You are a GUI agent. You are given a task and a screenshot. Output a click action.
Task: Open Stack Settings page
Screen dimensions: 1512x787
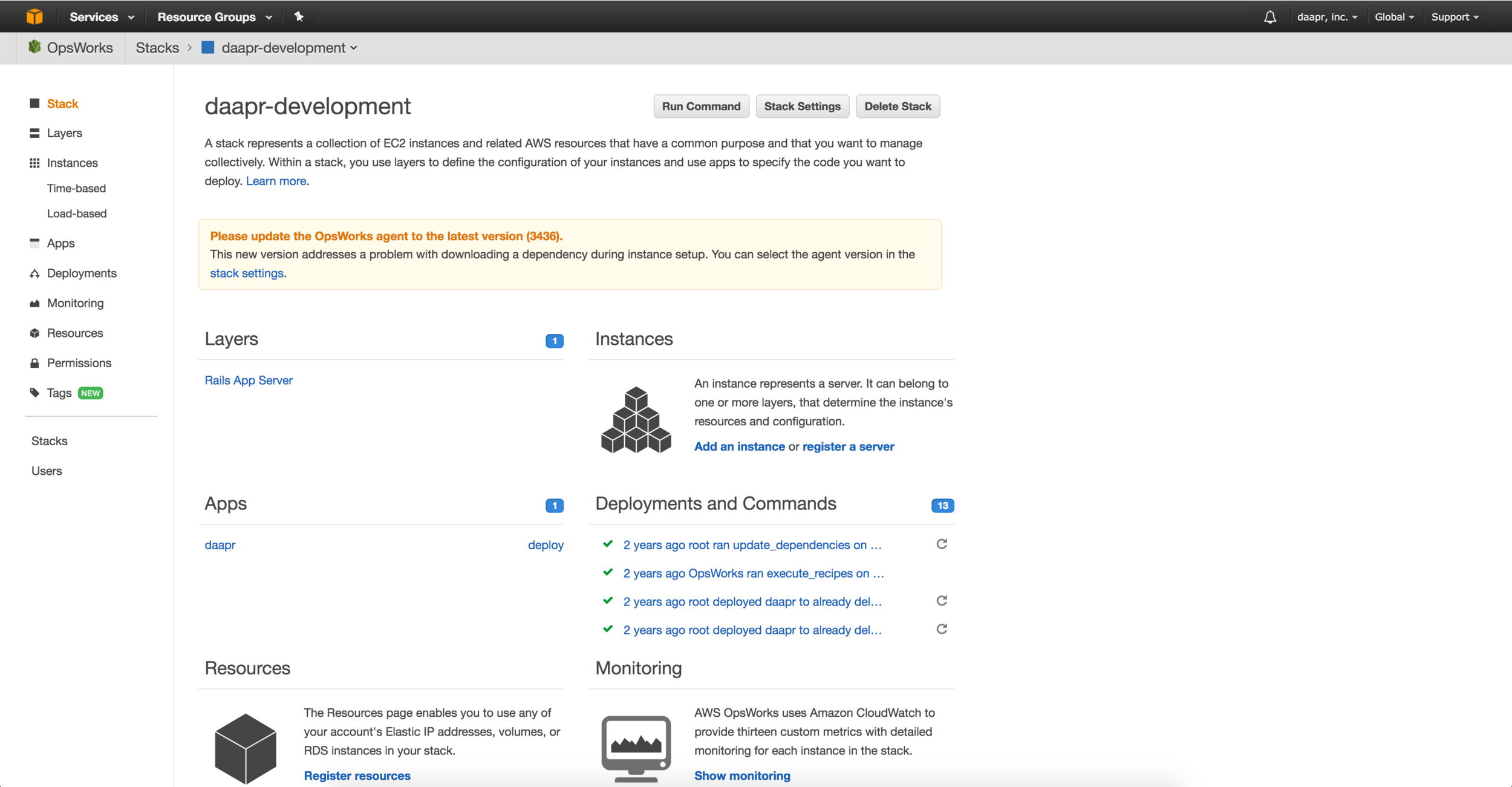pos(802,106)
